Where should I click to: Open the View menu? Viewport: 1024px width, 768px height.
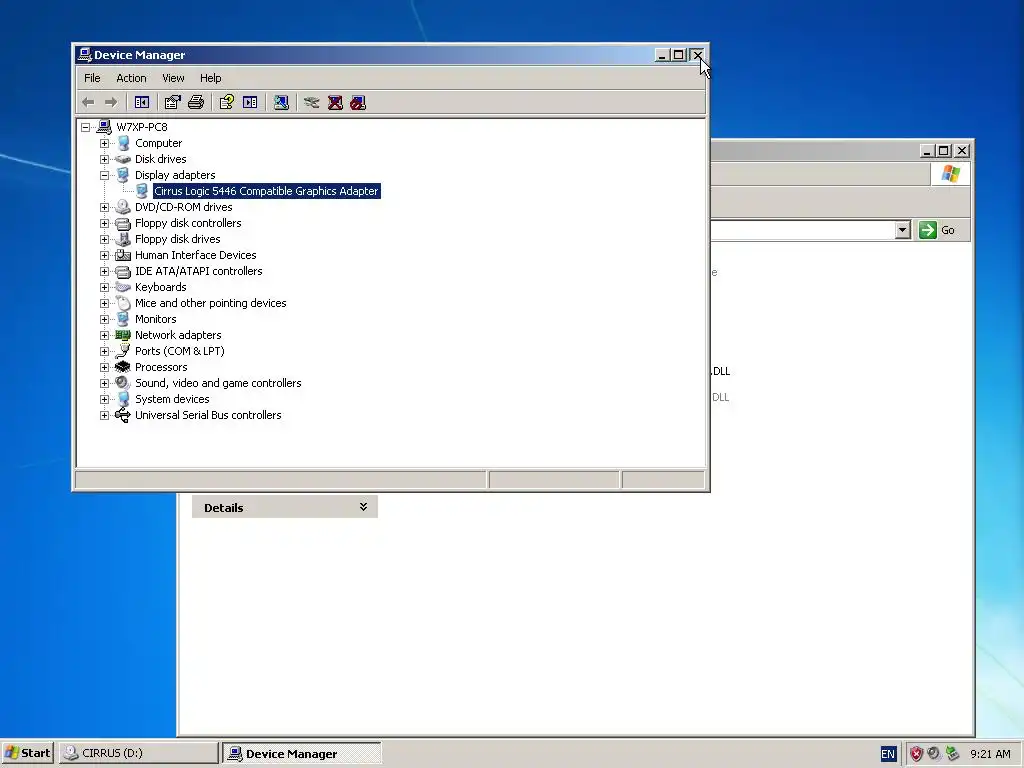(x=173, y=78)
